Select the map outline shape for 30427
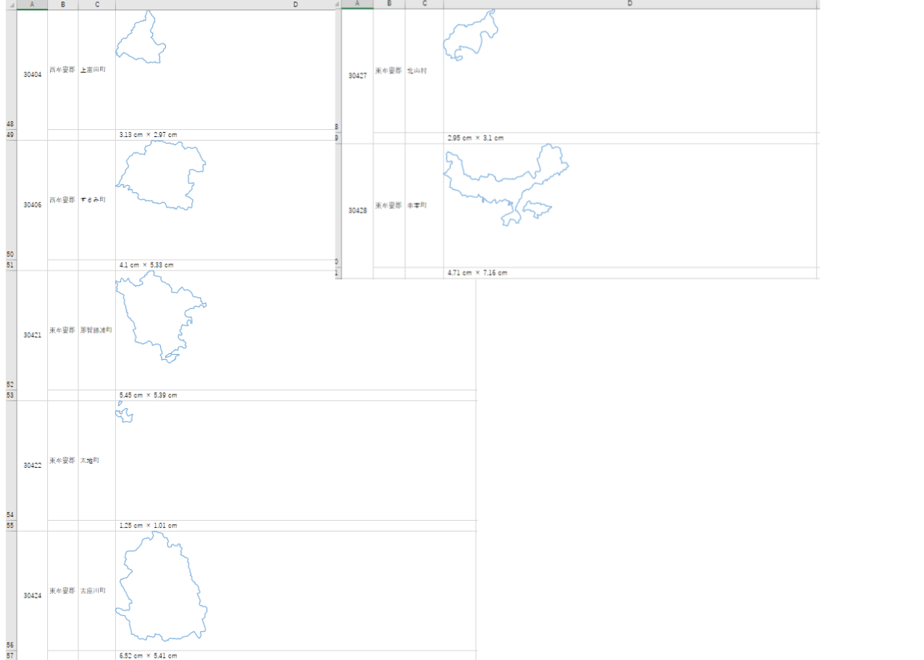This screenshot has height=660, width=924. point(471,35)
